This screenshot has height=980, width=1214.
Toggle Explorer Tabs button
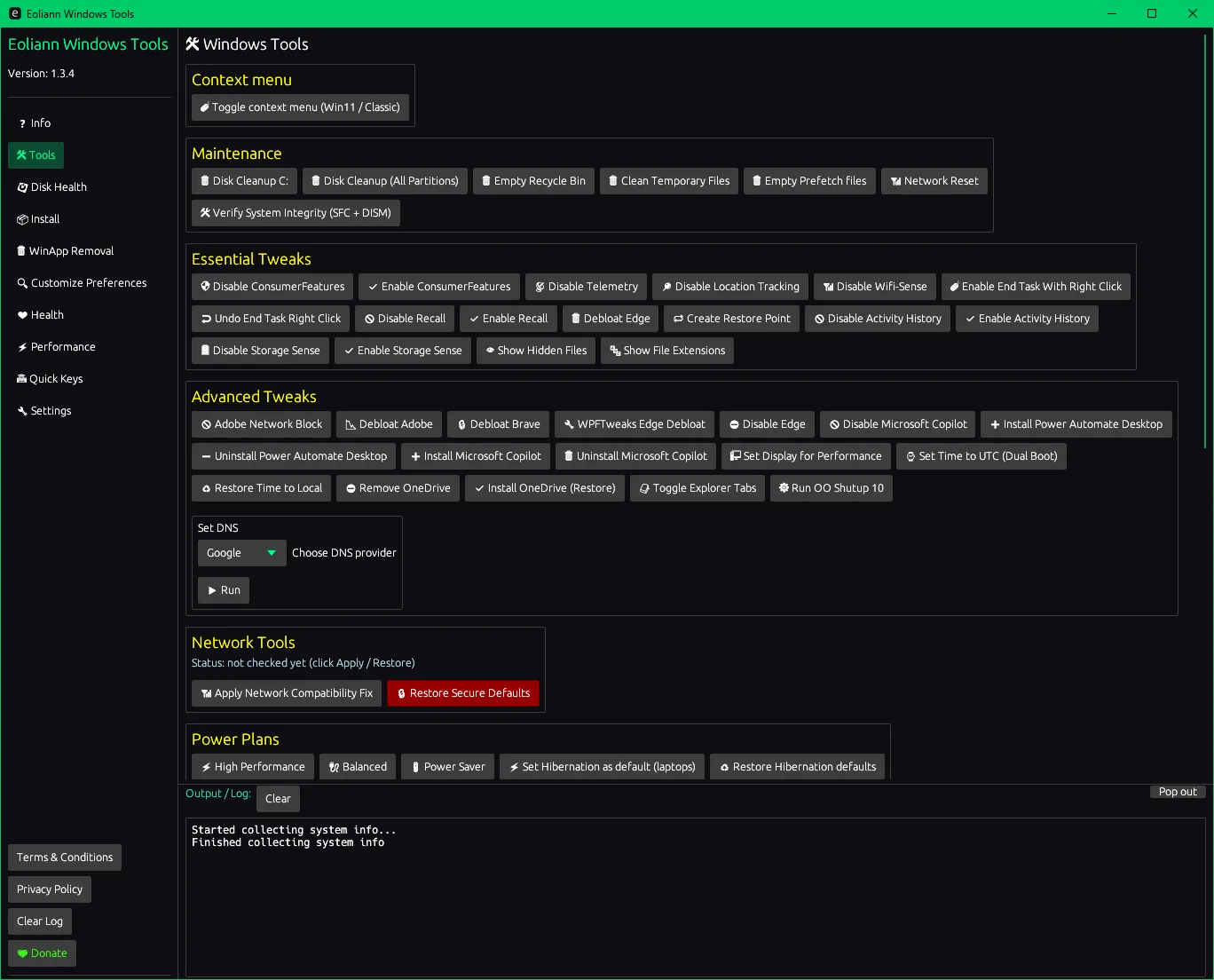pos(697,488)
